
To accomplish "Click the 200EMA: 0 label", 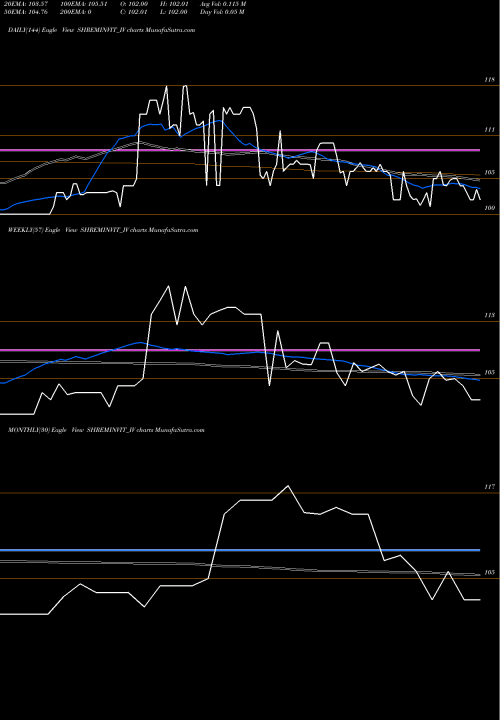I will 75,12.
